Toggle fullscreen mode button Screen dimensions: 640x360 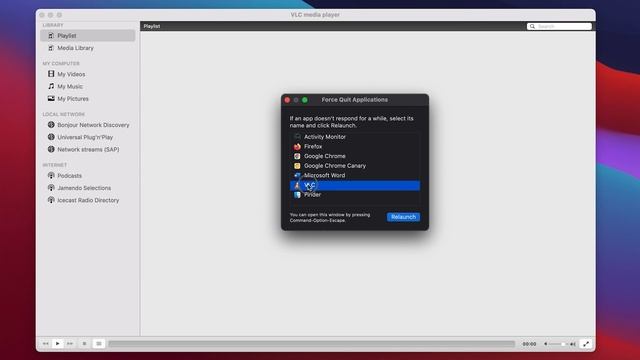586,344
